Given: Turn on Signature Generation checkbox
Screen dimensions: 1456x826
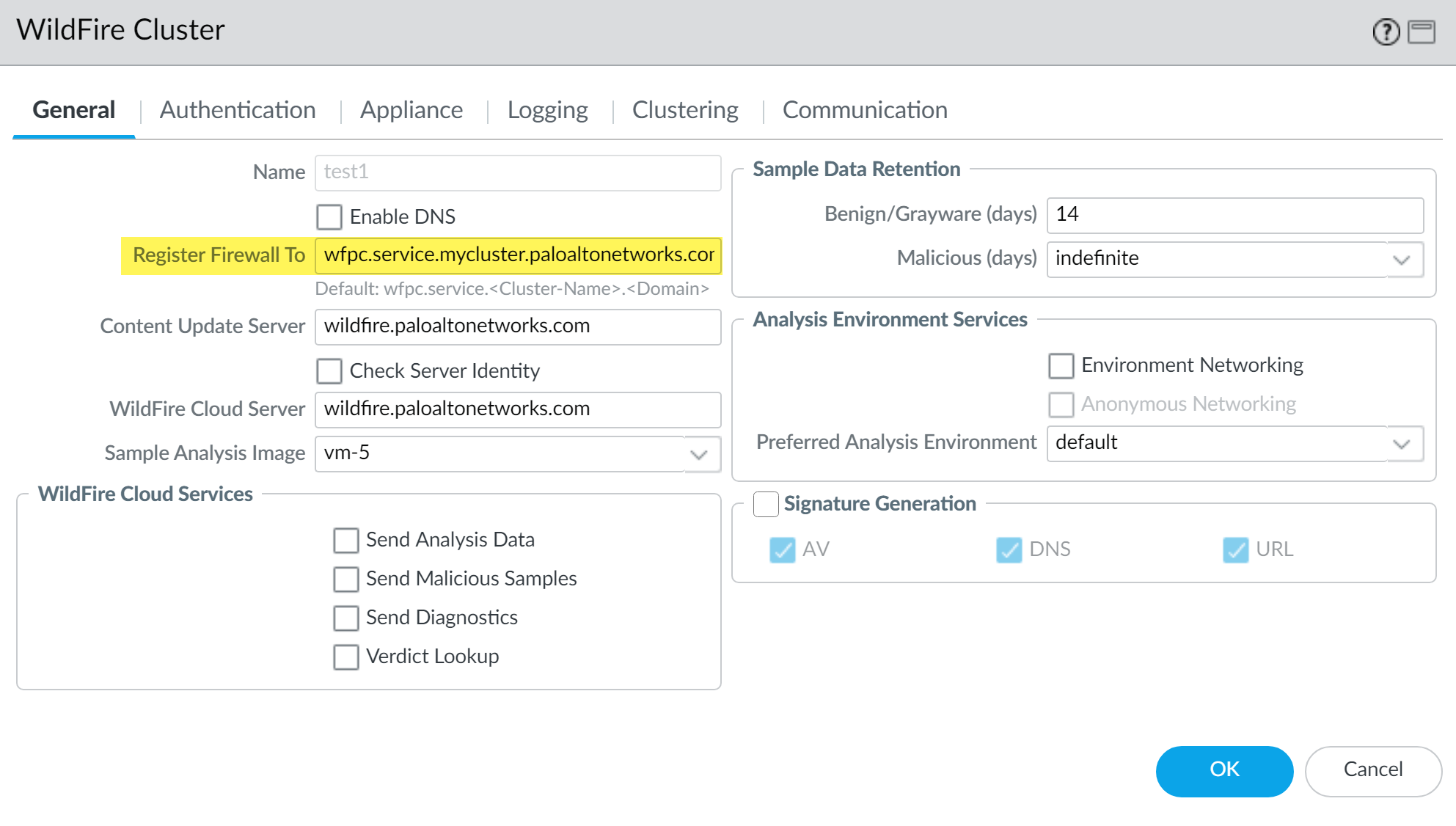Looking at the screenshot, I should [766, 504].
